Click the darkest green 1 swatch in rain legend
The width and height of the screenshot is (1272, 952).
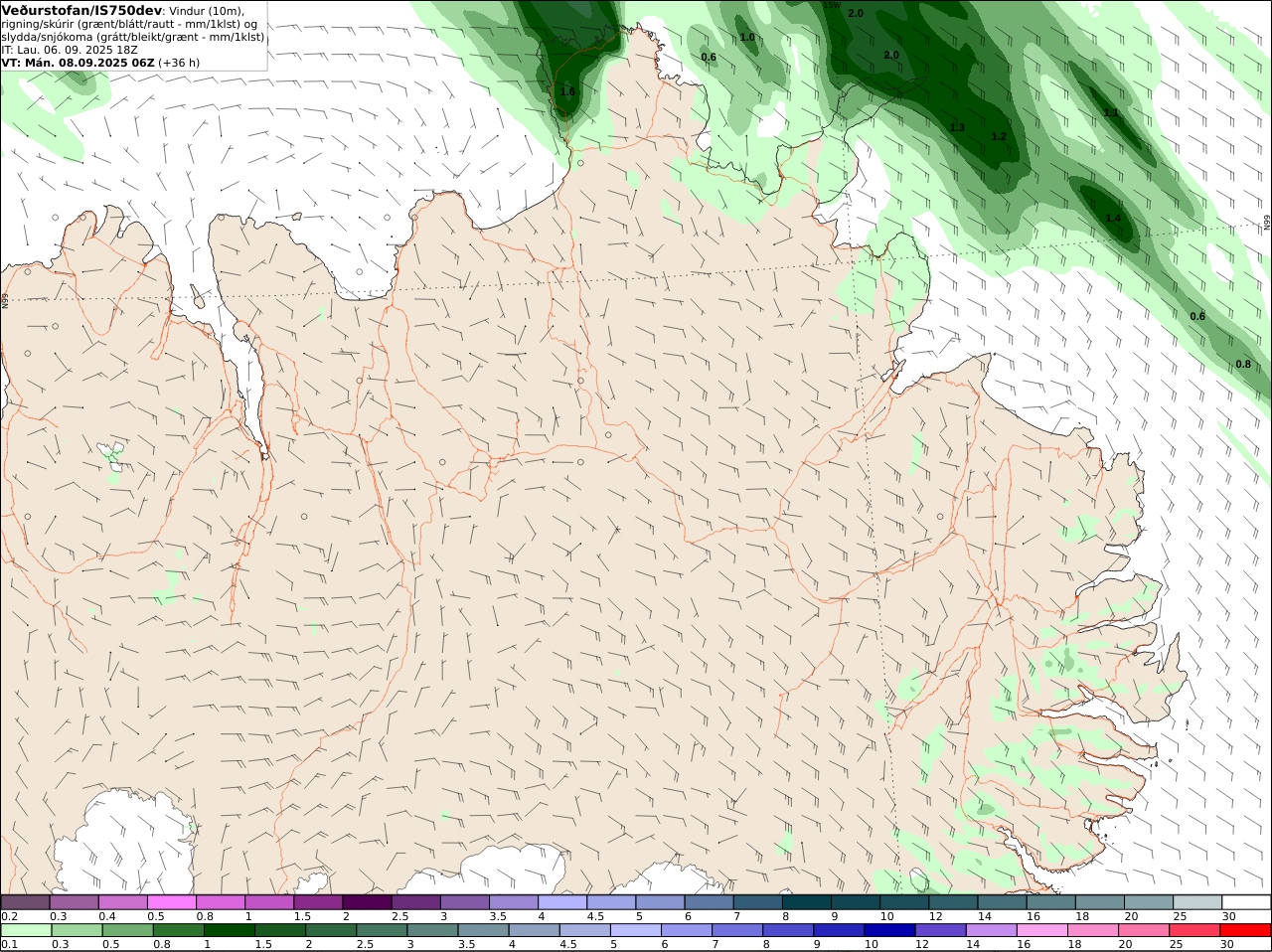tap(229, 930)
